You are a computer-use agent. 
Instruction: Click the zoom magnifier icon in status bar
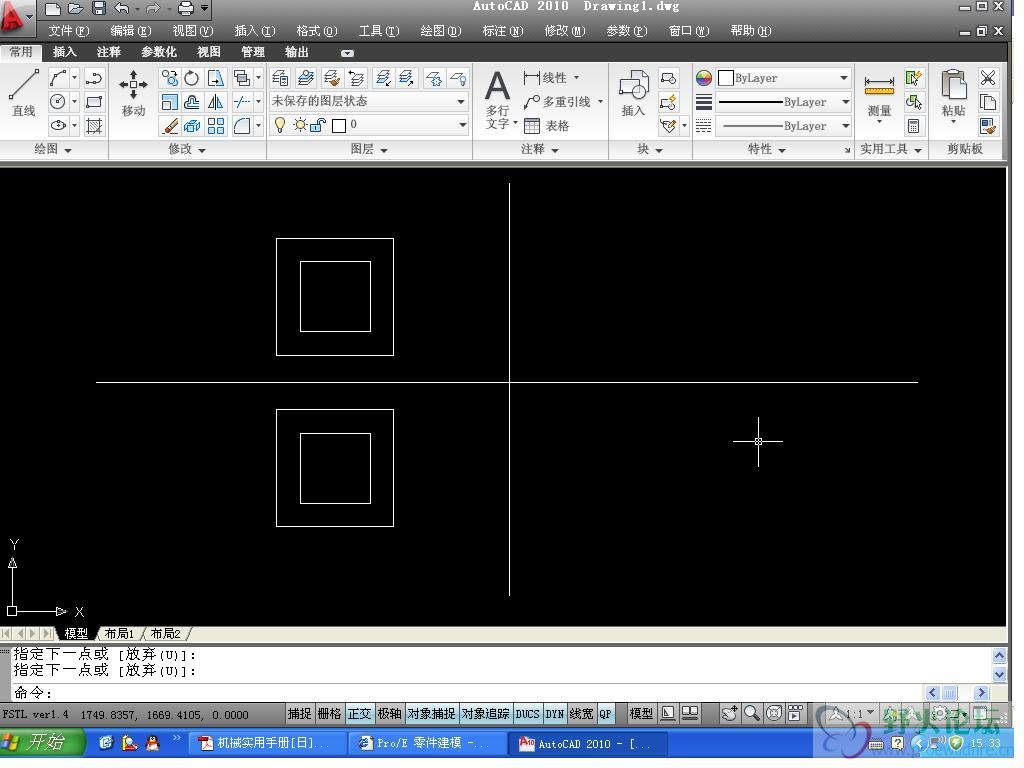click(x=752, y=713)
